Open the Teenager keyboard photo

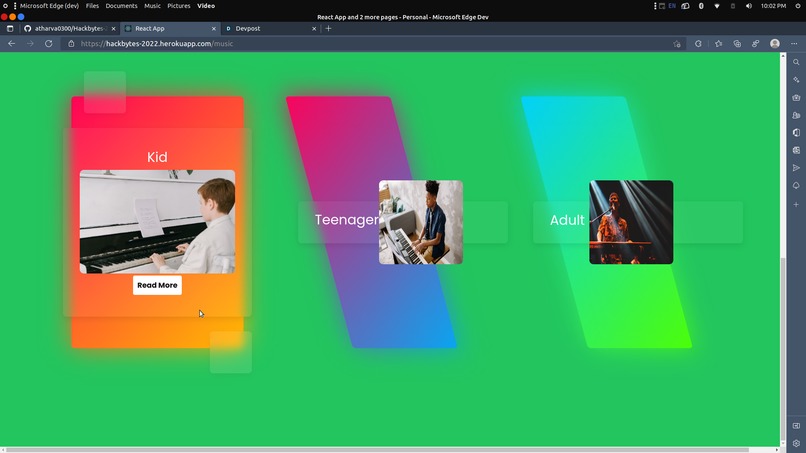coord(421,222)
